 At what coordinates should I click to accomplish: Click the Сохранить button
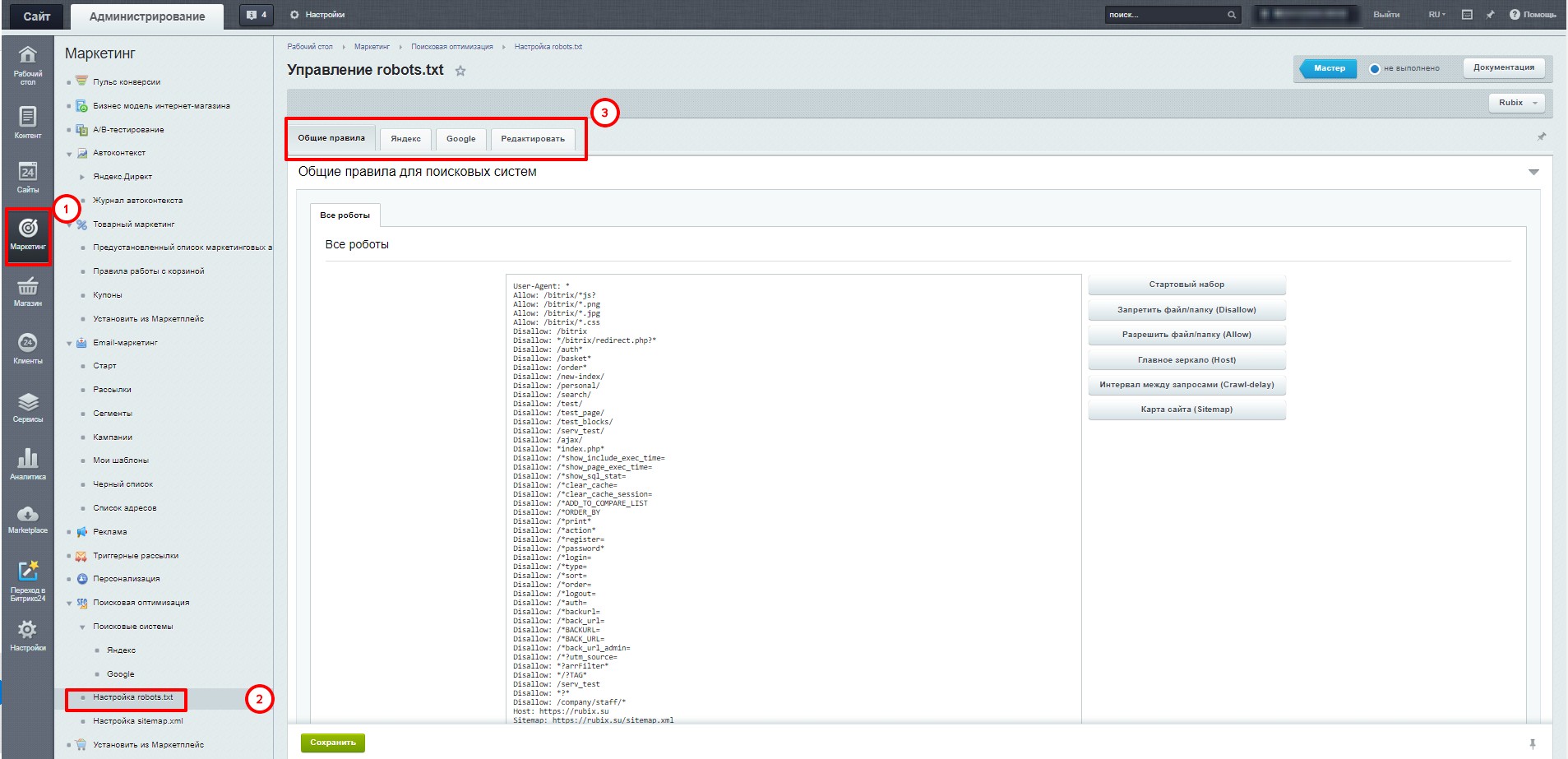pos(332,743)
